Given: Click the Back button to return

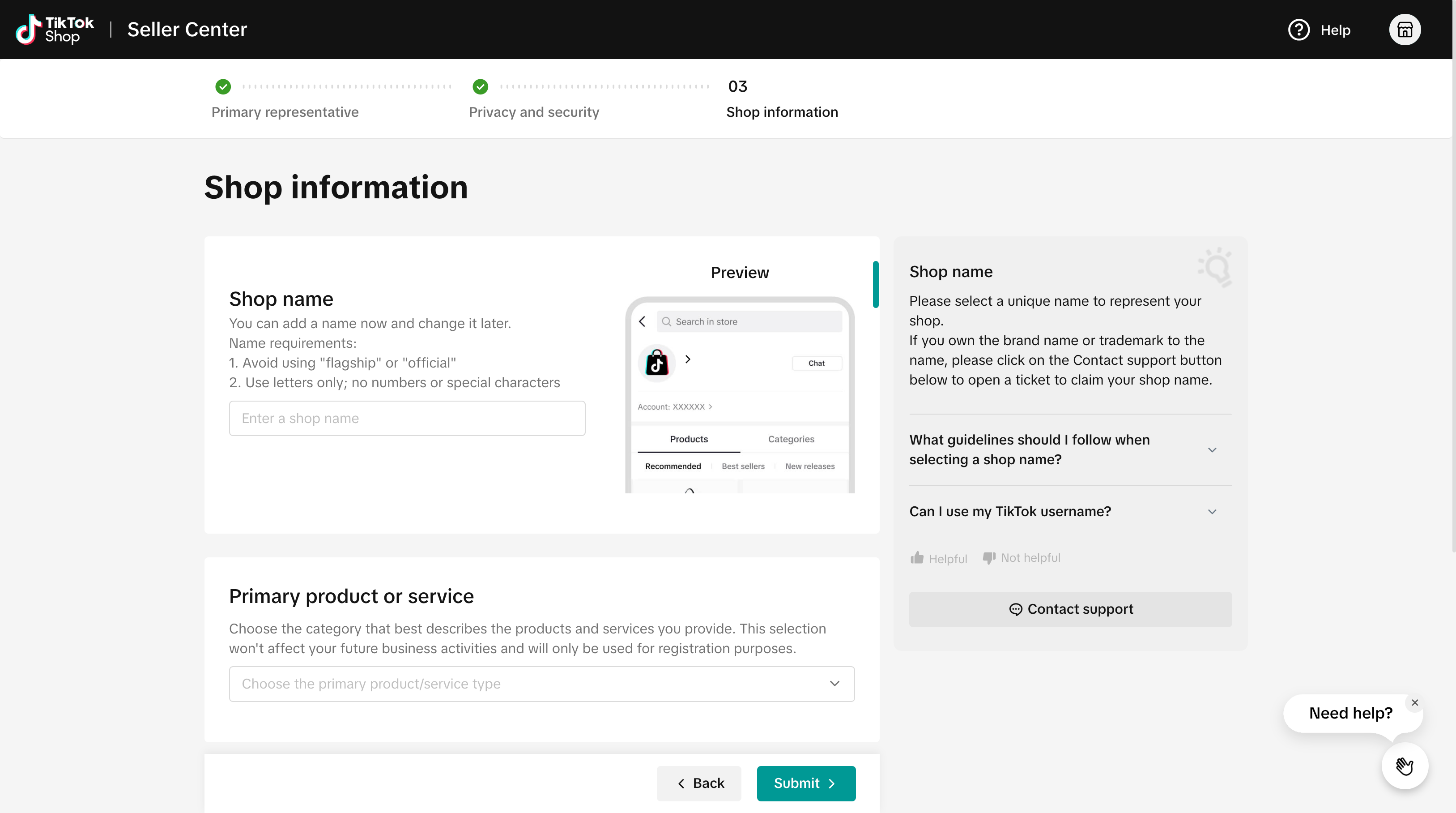Looking at the screenshot, I should coord(699,783).
